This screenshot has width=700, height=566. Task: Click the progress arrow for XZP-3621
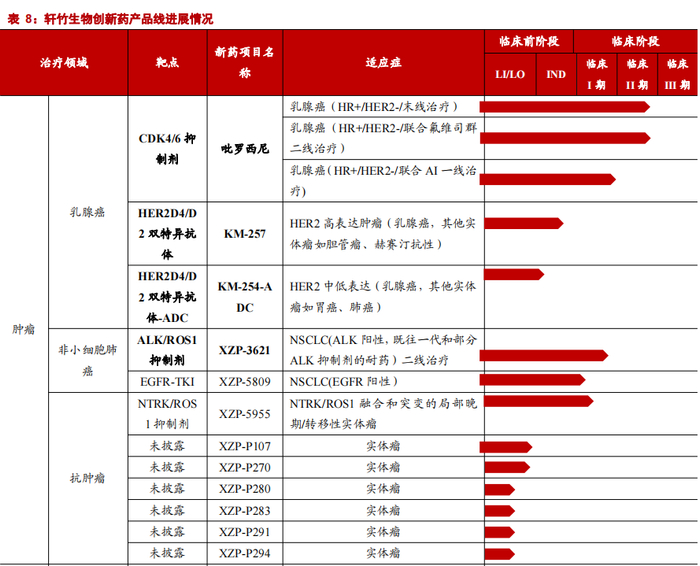pyautogui.click(x=544, y=355)
